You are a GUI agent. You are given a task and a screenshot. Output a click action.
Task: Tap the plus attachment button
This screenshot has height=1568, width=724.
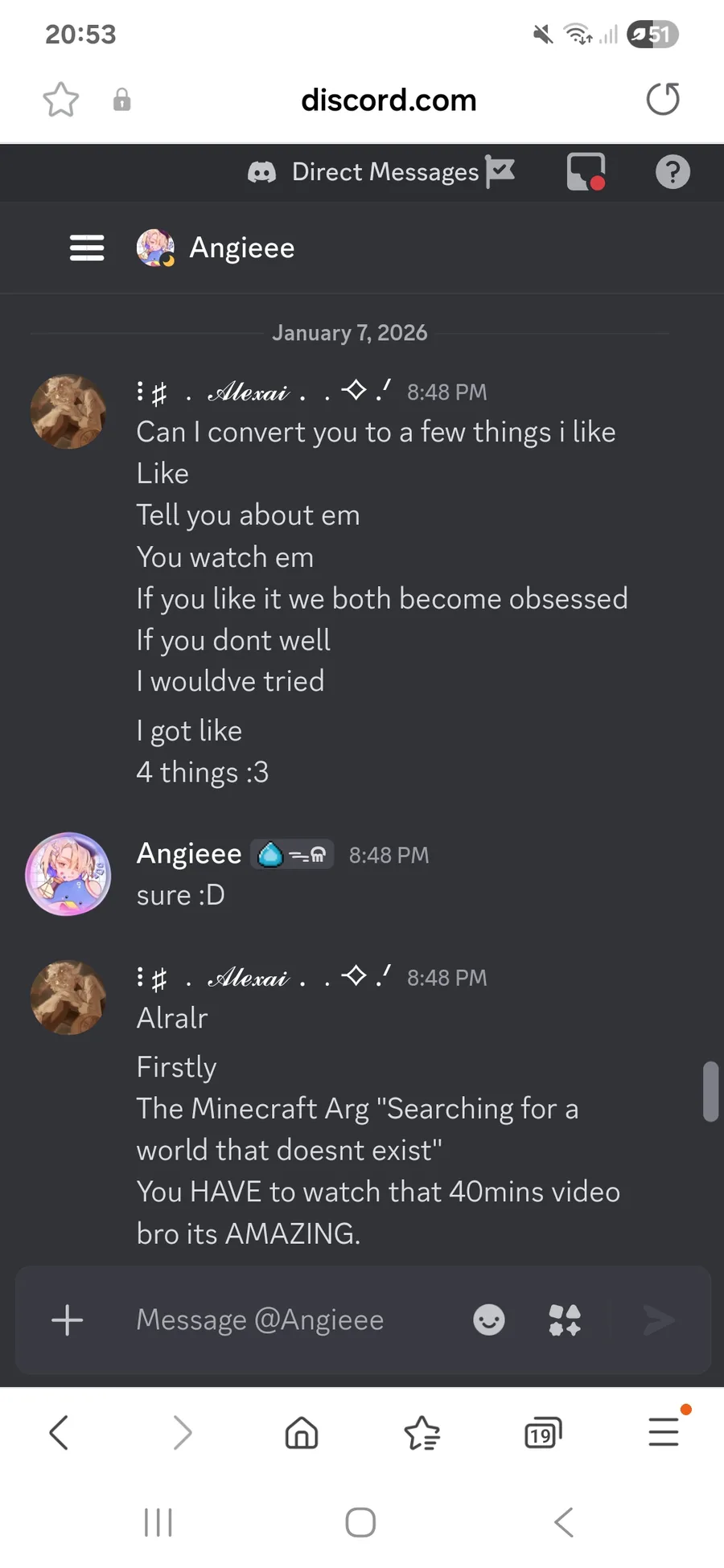(x=68, y=1320)
